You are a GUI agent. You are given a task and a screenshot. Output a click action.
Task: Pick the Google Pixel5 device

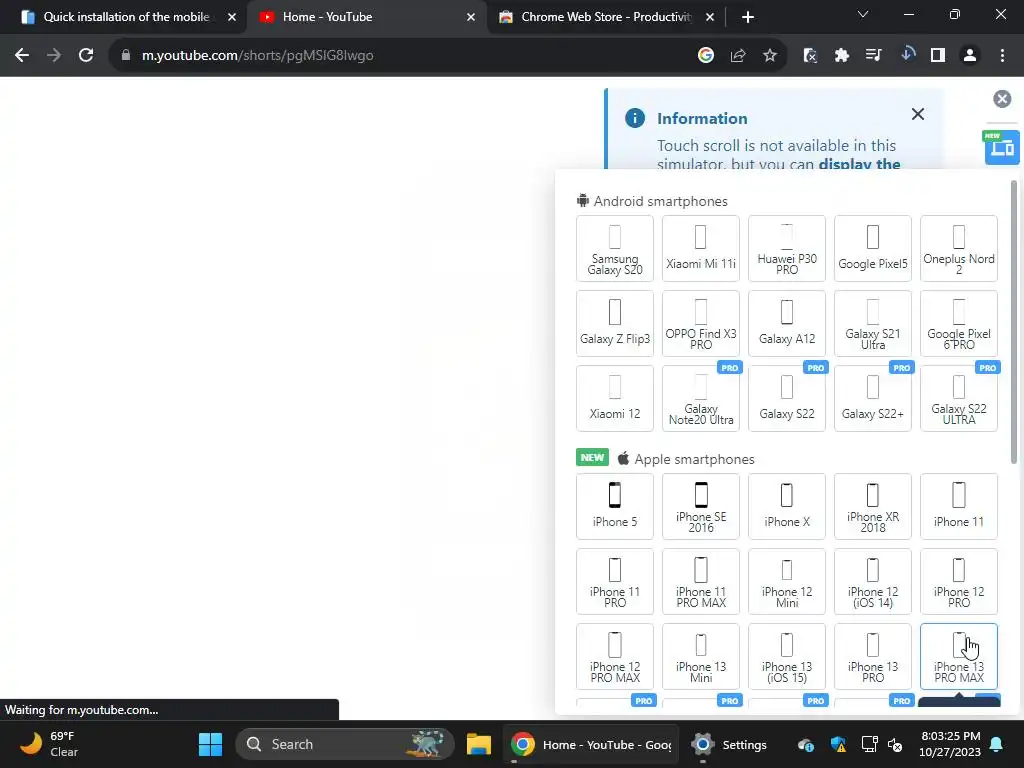tap(872, 248)
